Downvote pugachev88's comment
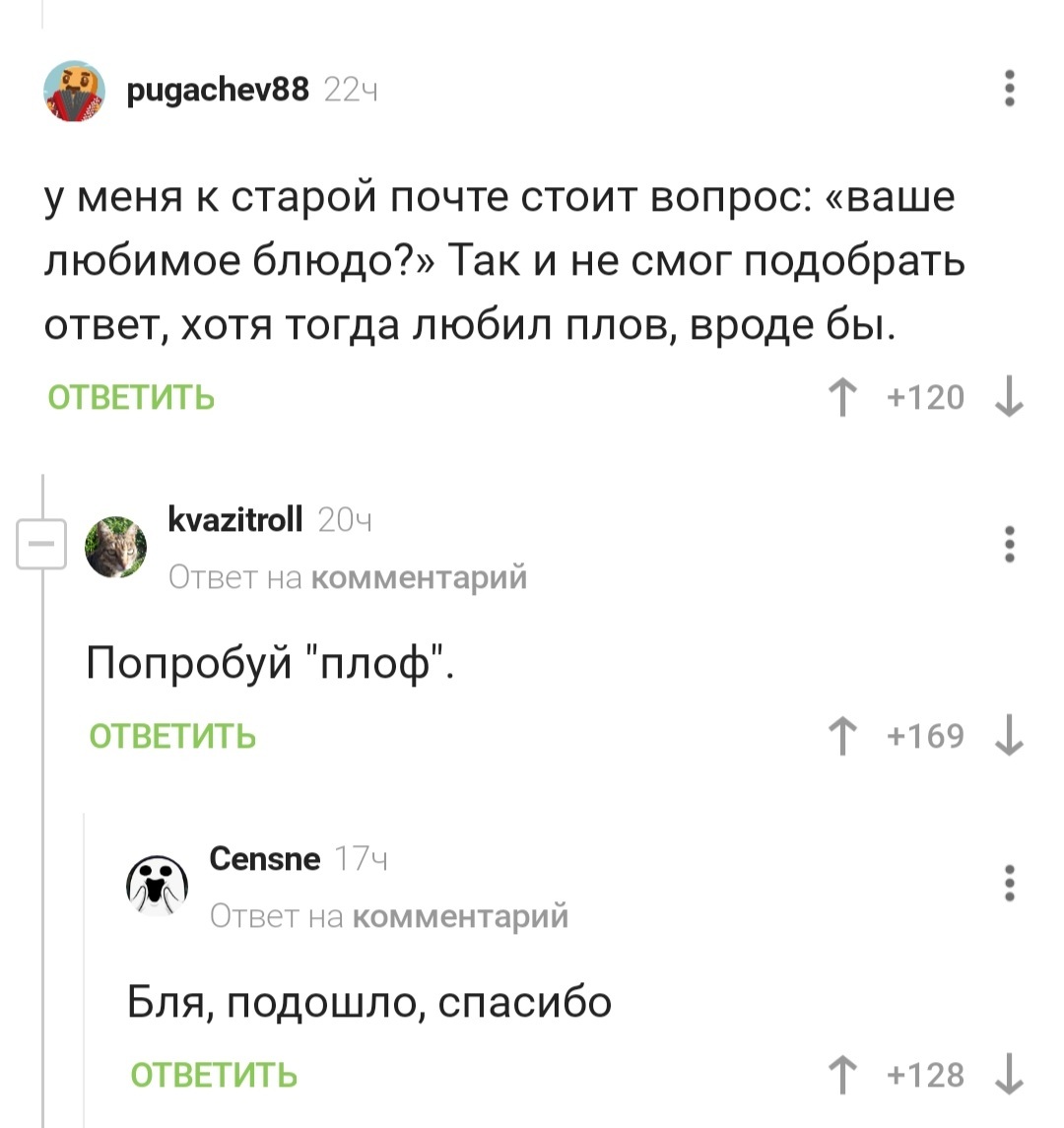Image resolution: width=1064 pixels, height=1128 pixels. (x=1009, y=398)
